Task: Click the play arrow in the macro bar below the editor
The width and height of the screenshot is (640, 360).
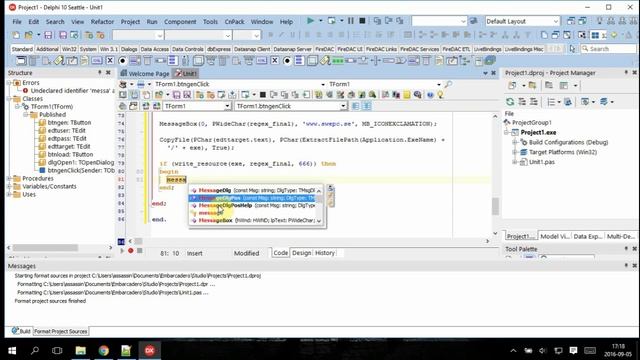Action: [122, 251]
